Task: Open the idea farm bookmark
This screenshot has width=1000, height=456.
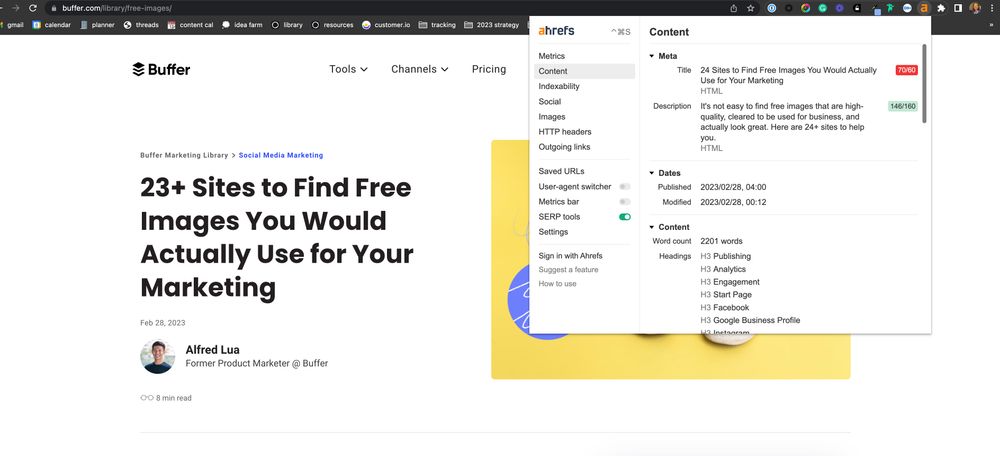Action: pyautogui.click(x=242, y=25)
